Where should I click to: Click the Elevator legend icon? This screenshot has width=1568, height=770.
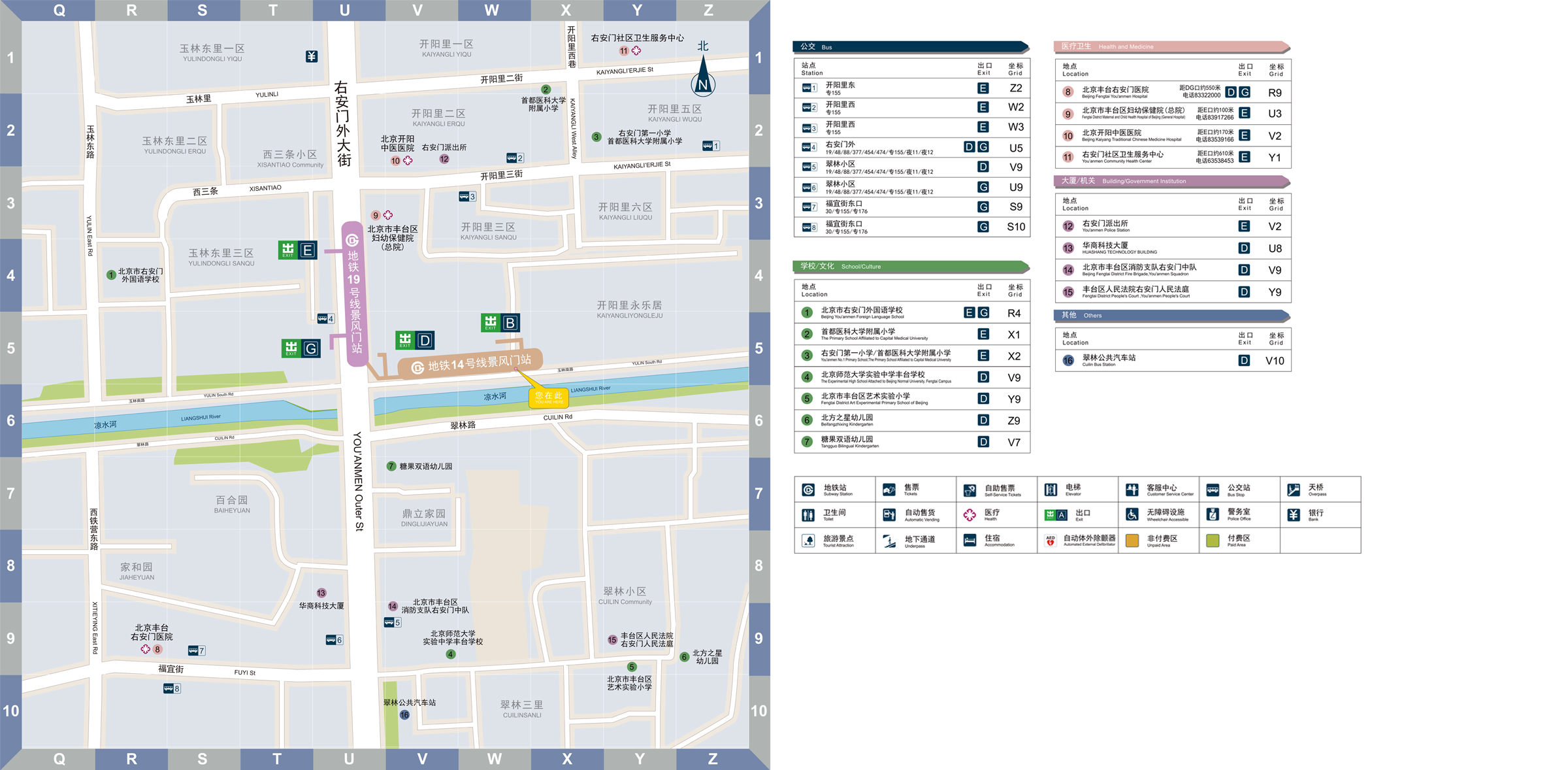pos(1051,490)
